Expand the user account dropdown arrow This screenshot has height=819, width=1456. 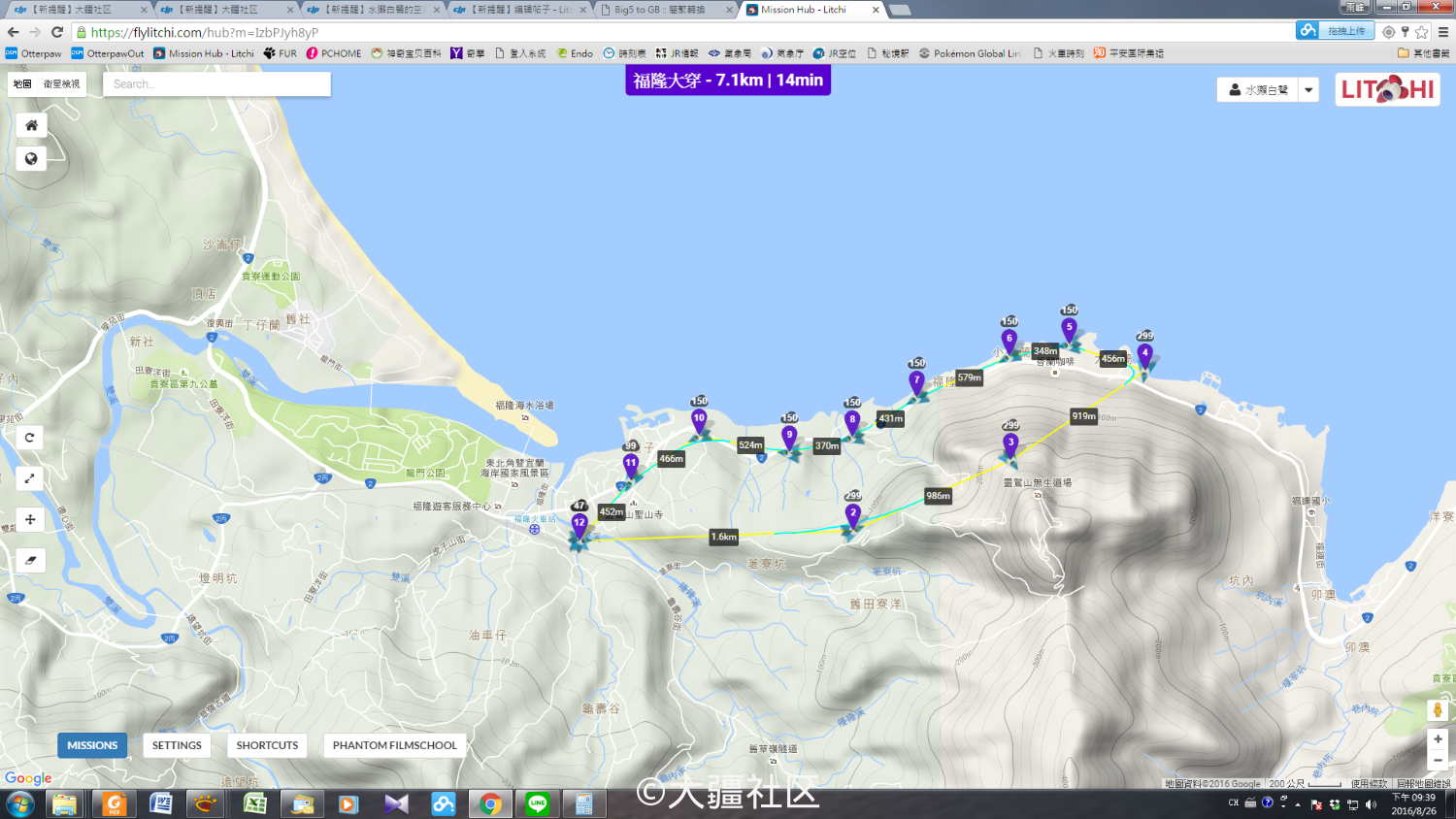[1308, 90]
